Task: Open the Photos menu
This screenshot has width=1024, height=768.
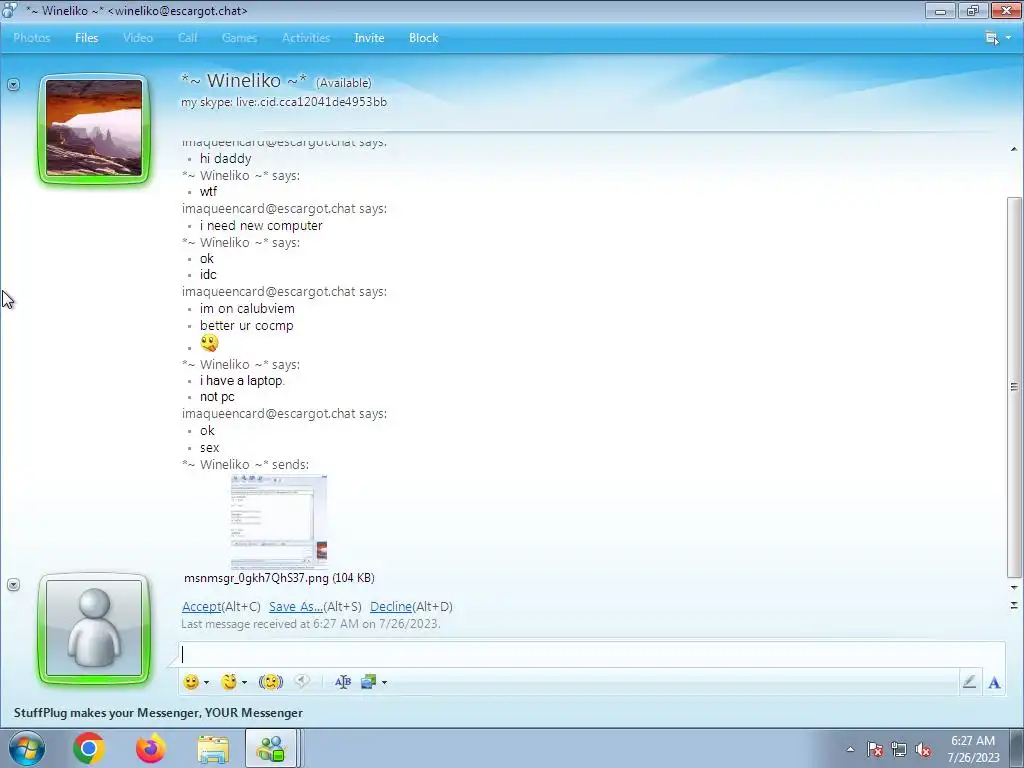Action: (31, 38)
